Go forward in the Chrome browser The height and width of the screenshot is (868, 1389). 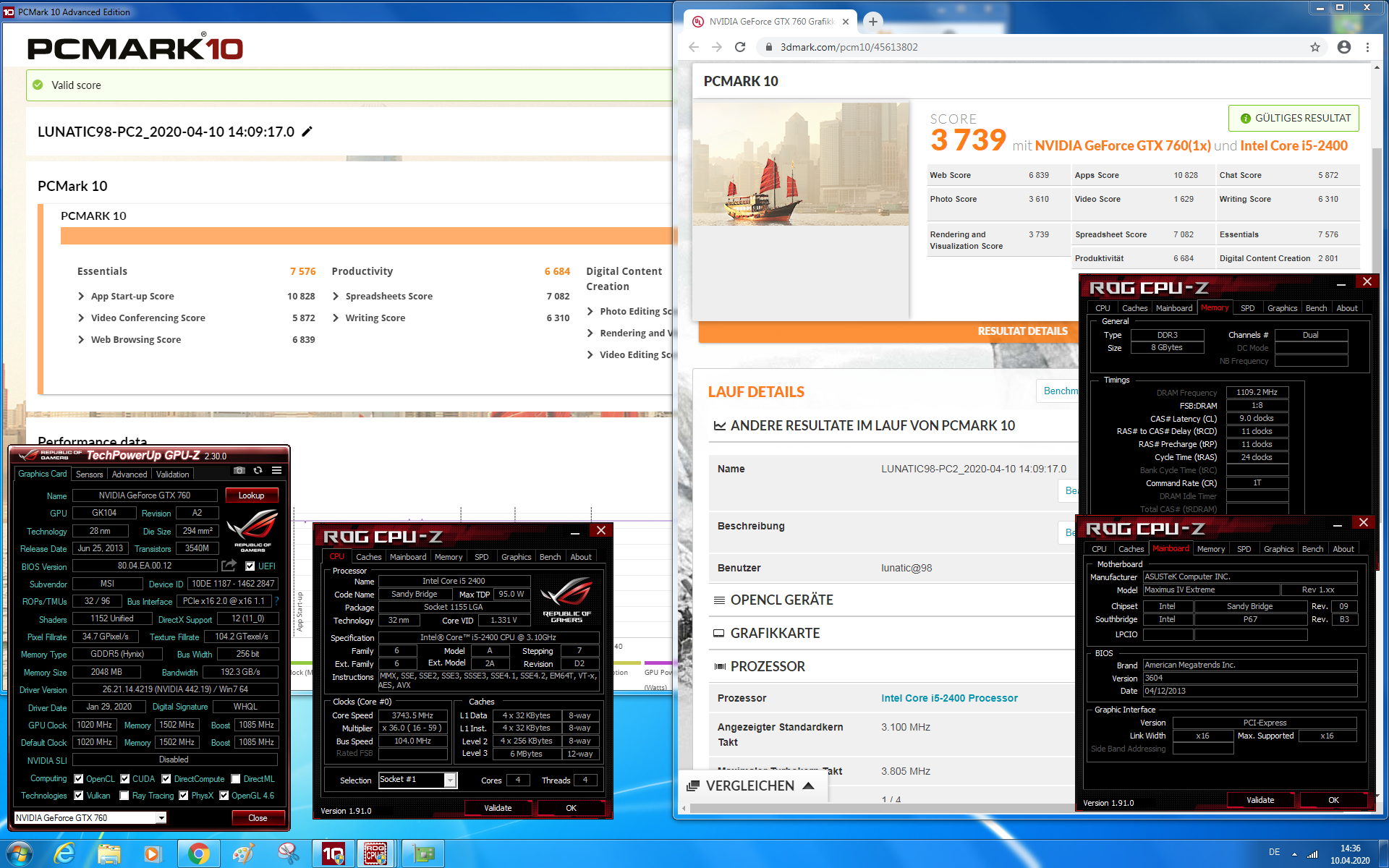coord(717,47)
